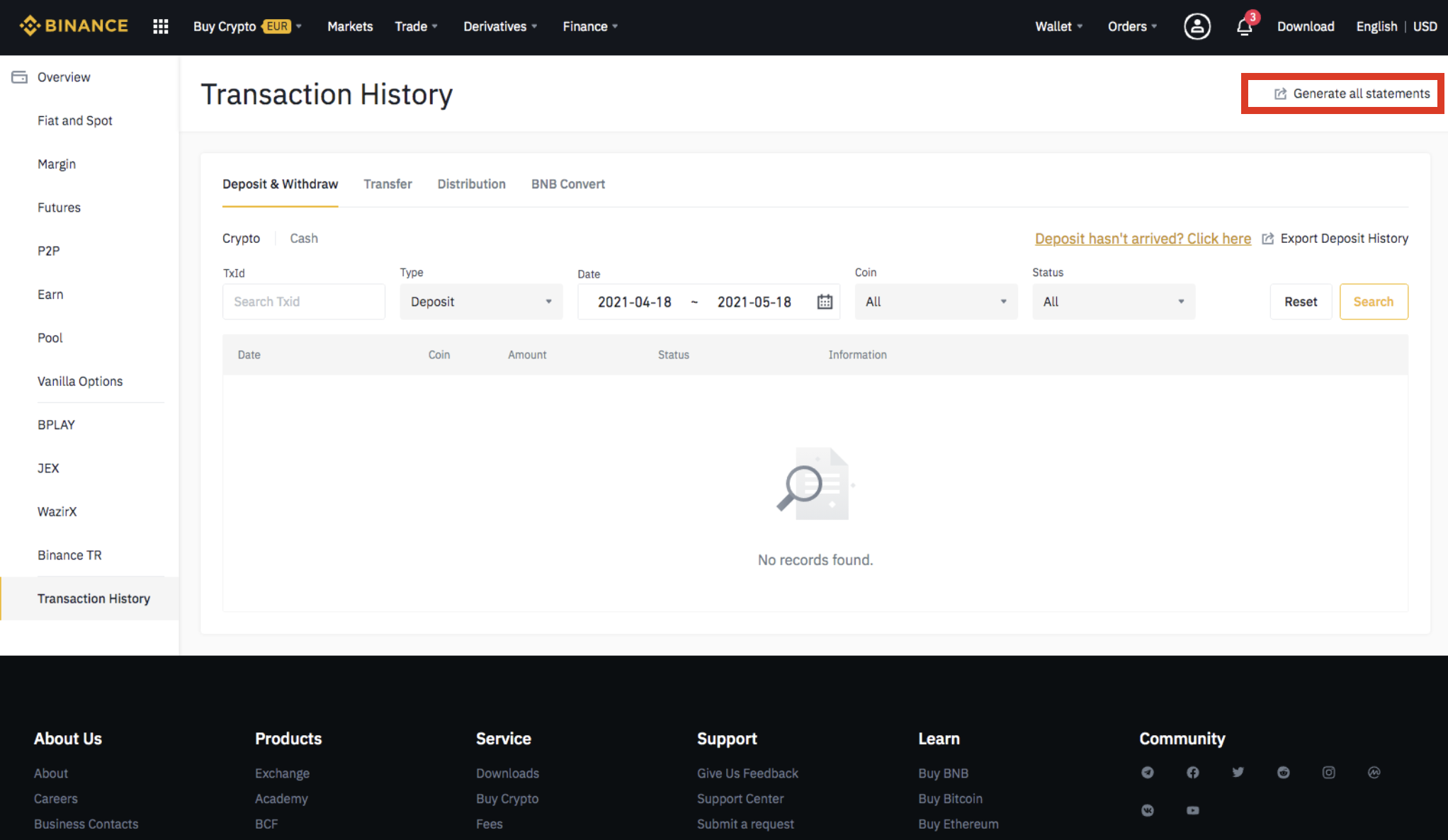Click the export icon beside Generate all statements
This screenshot has height=840, width=1448.
pos(1280,93)
